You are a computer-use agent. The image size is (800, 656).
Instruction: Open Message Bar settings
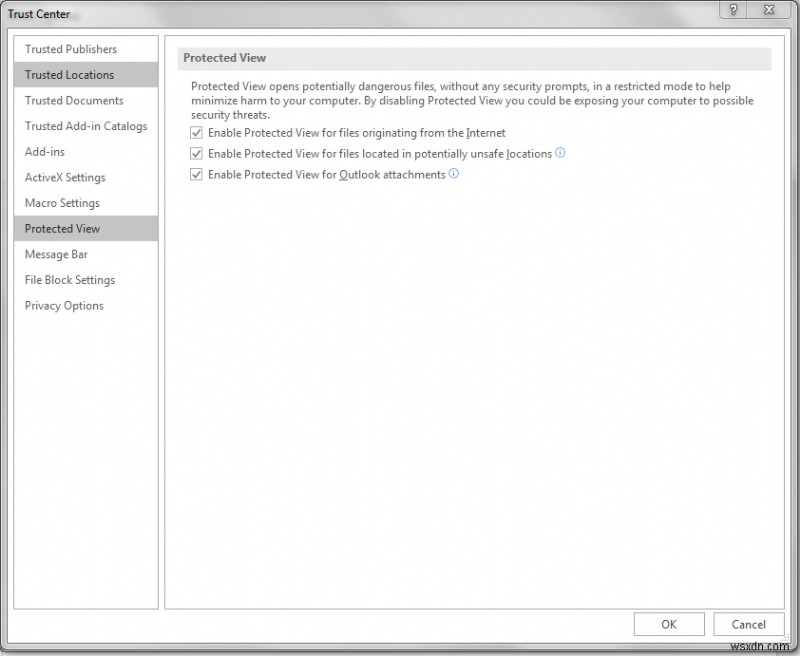[86, 254]
